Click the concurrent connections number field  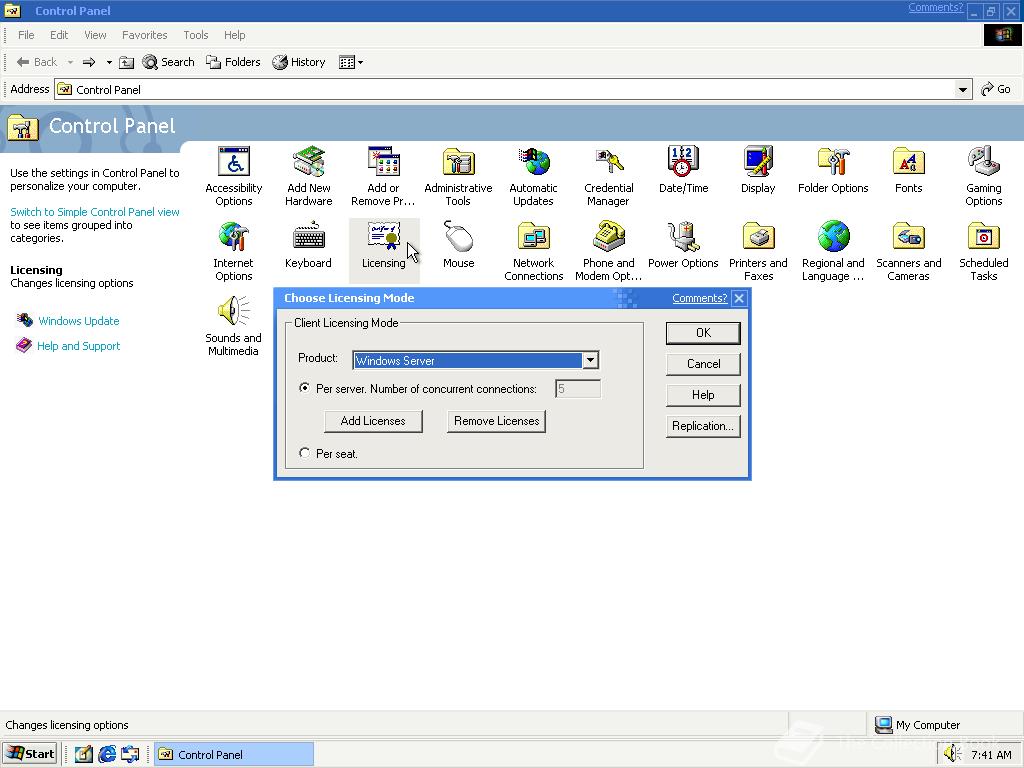pos(578,389)
